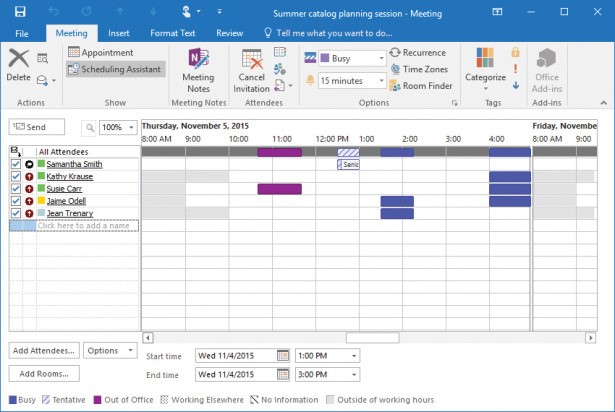Toggle the Kathy Krause checkbox

(x=15, y=176)
